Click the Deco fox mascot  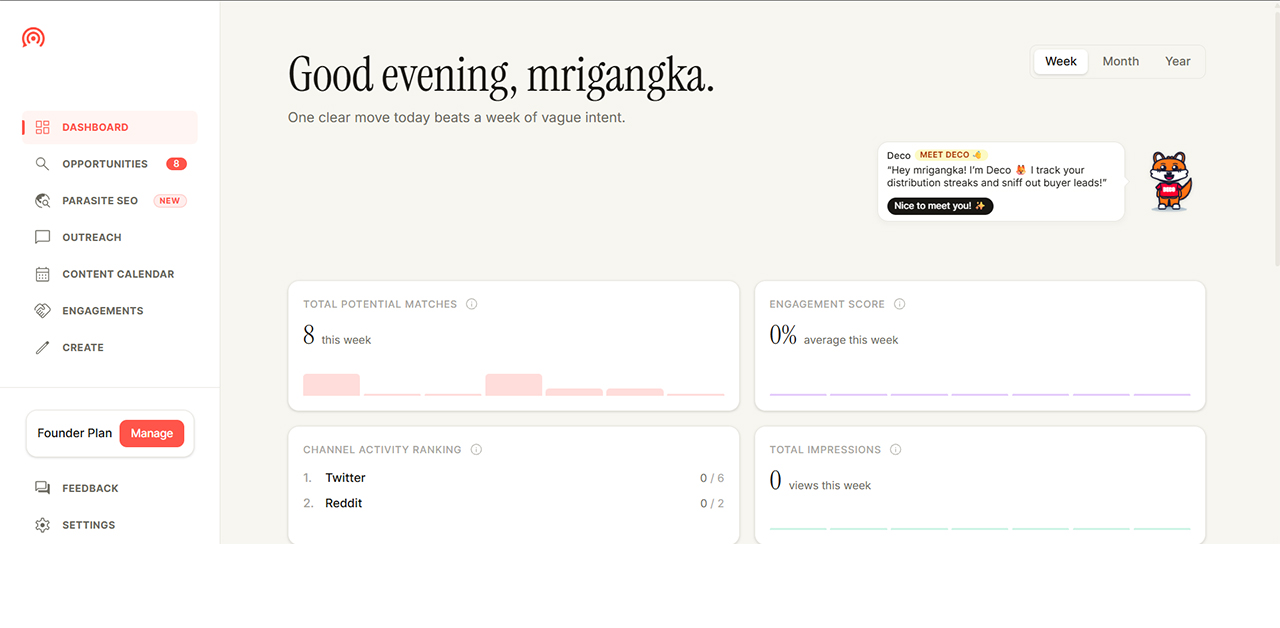[1169, 181]
